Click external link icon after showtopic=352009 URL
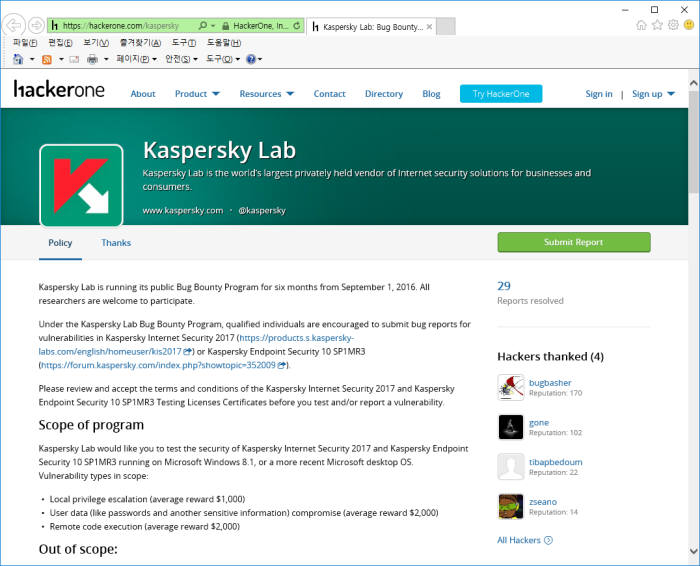This screenshot has height=566, width=700. click(x=282, y=365)
